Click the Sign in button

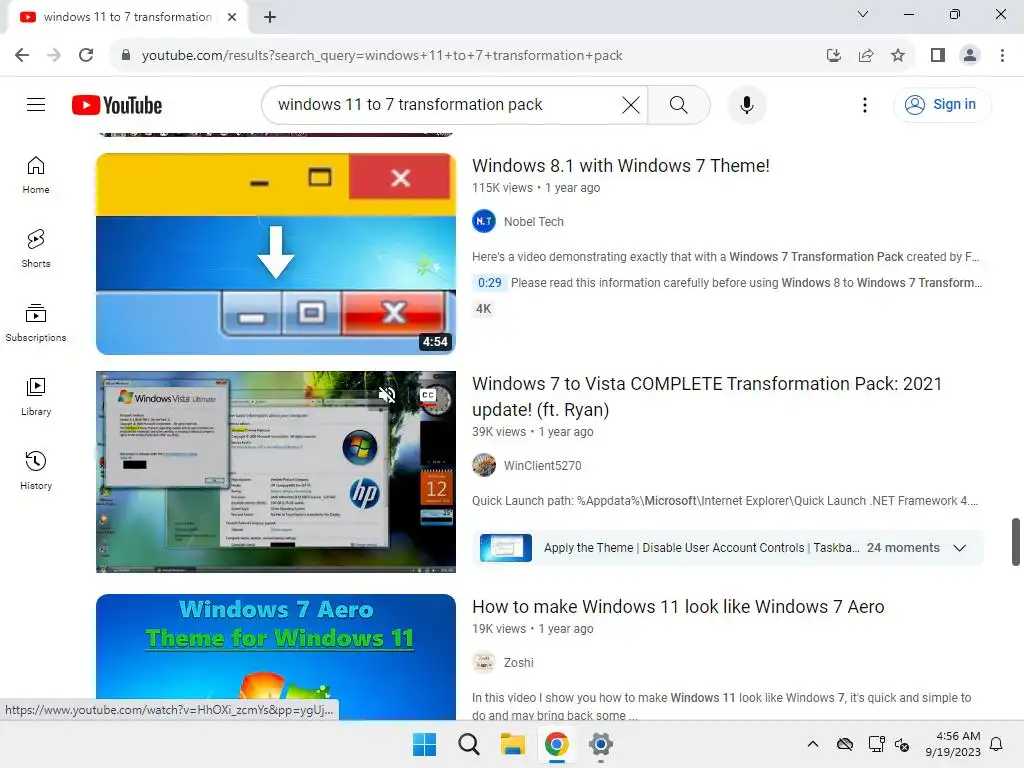coord(942,104)
